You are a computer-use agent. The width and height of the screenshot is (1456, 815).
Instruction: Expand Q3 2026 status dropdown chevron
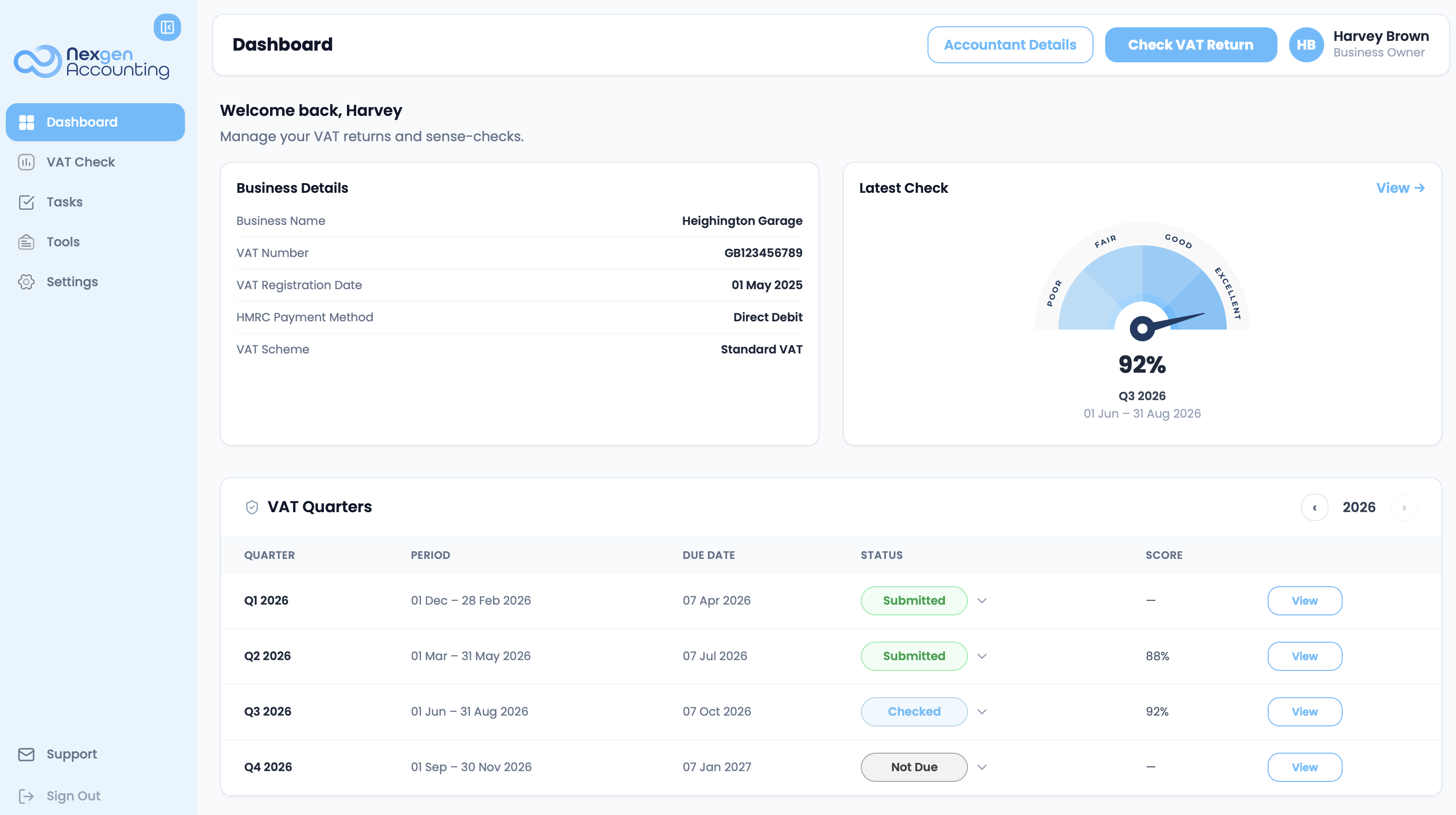click(x=982, y=711)
